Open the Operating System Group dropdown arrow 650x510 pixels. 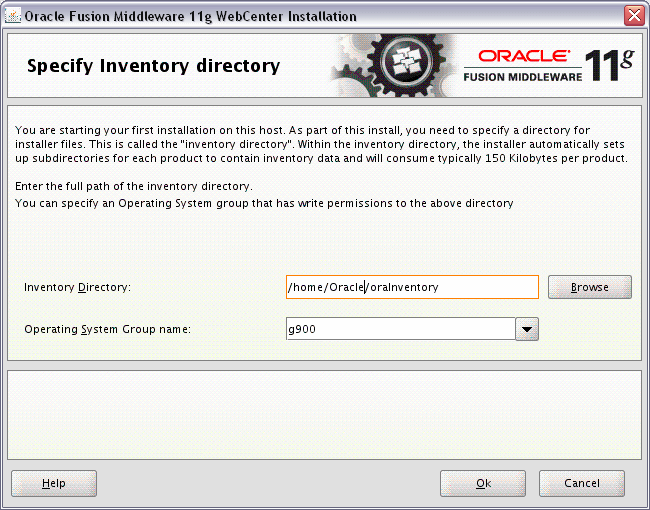[527, 329]
